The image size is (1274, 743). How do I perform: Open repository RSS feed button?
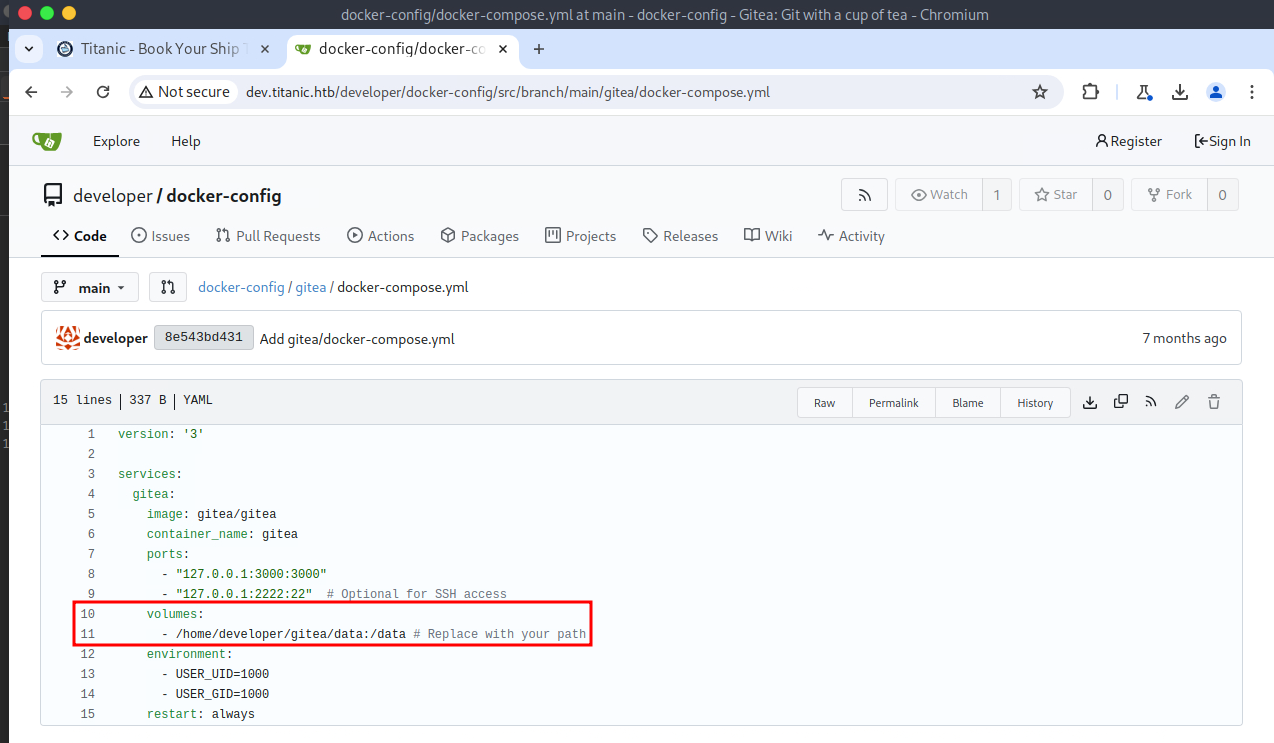[864, 195]
